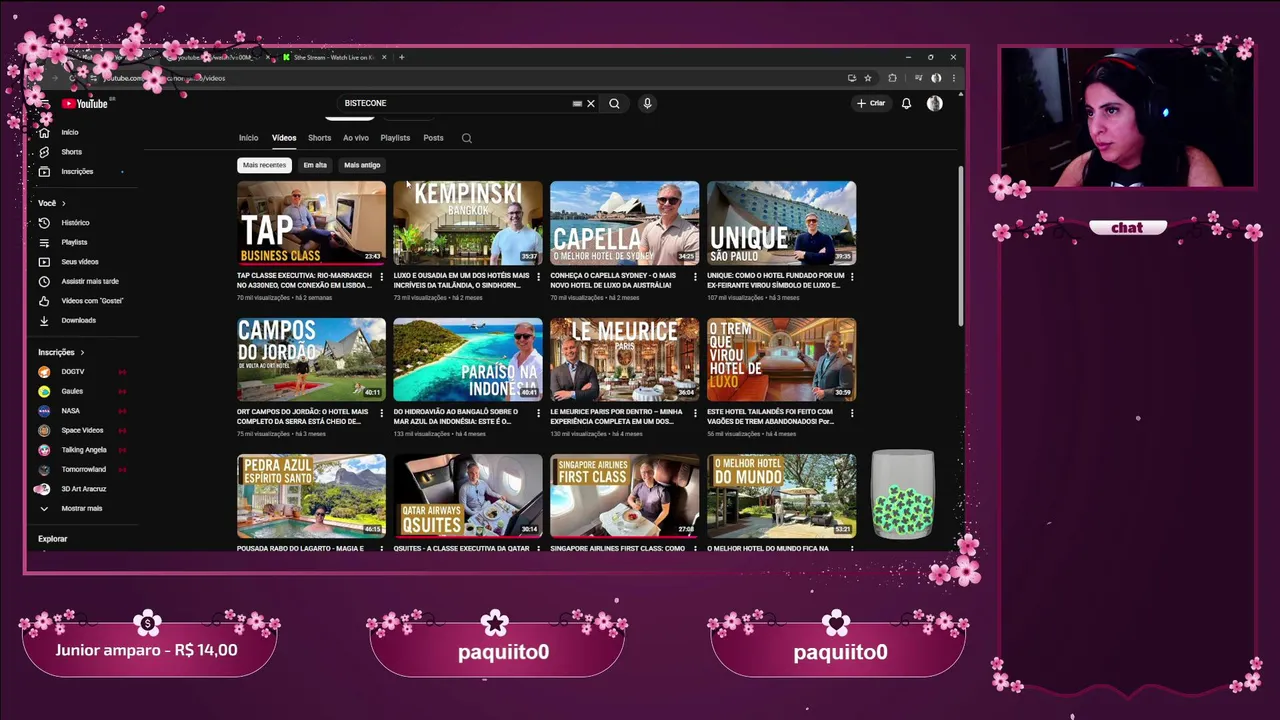Select the Mais recentes filter chip
Image resolution: width=1280 pixels, height=720 pixels.
coord(264,165)
